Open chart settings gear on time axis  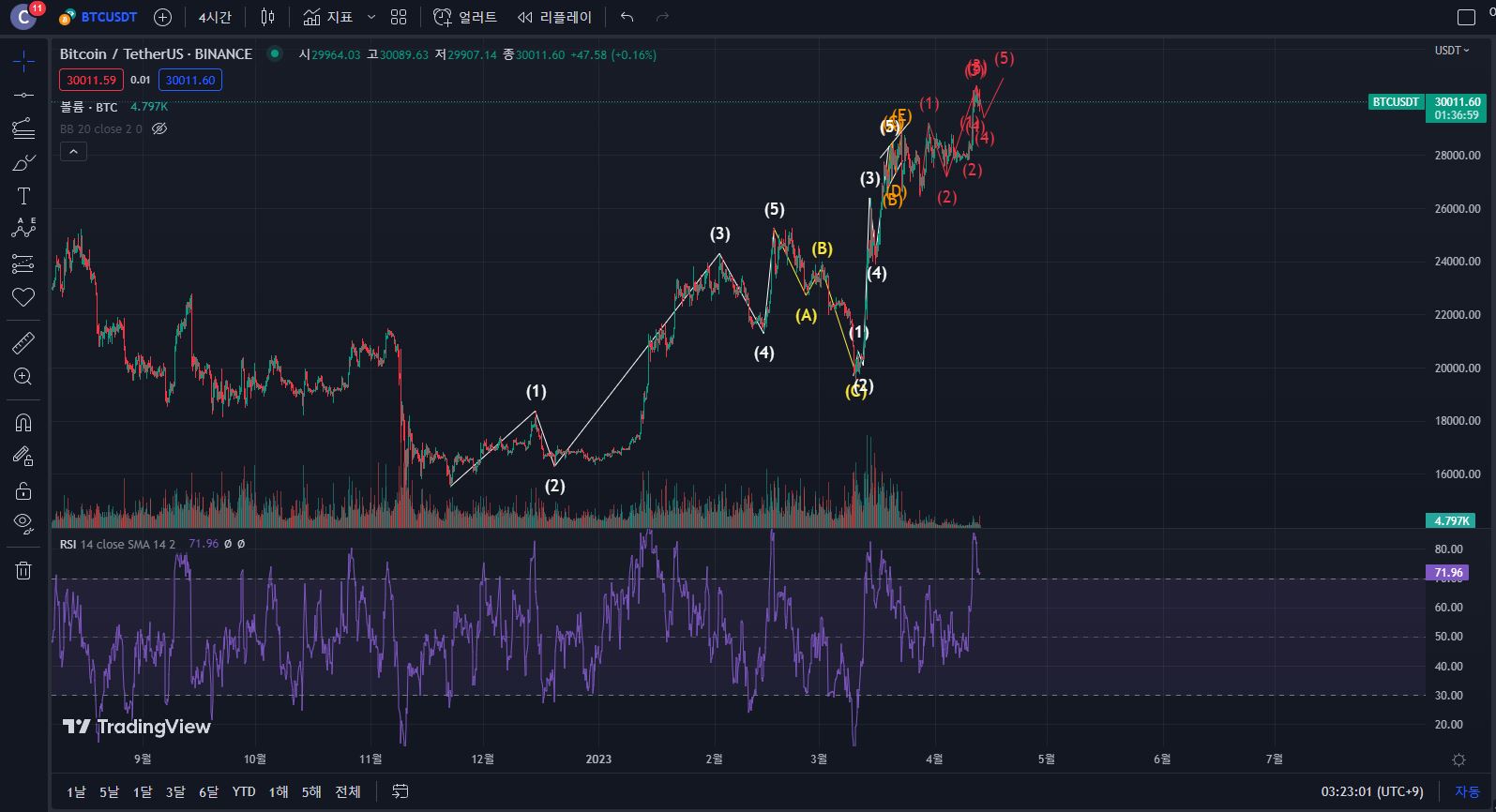pyautogui.click(x=1458, y=759)
